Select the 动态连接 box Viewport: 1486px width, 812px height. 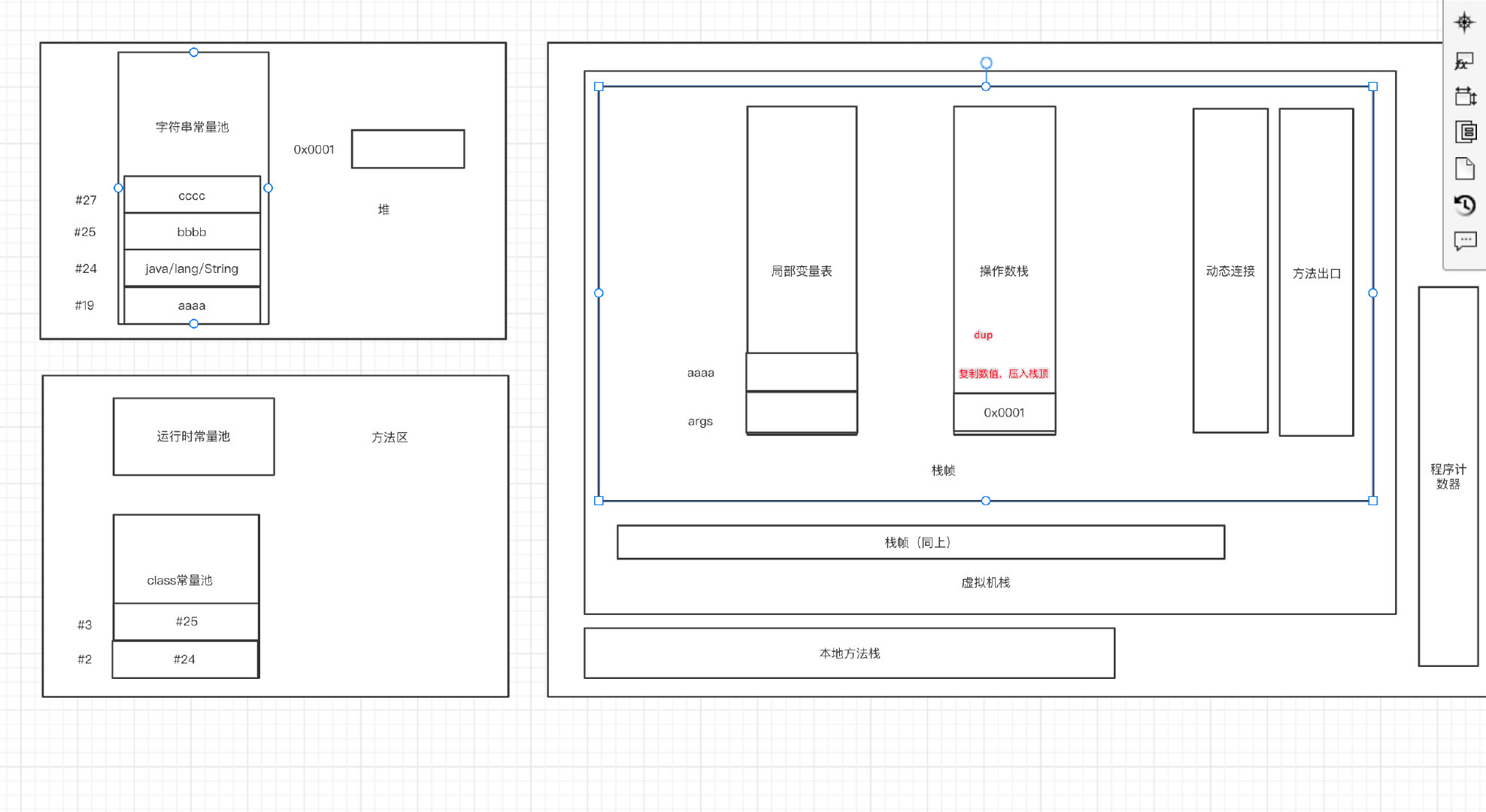[1230, 271]
